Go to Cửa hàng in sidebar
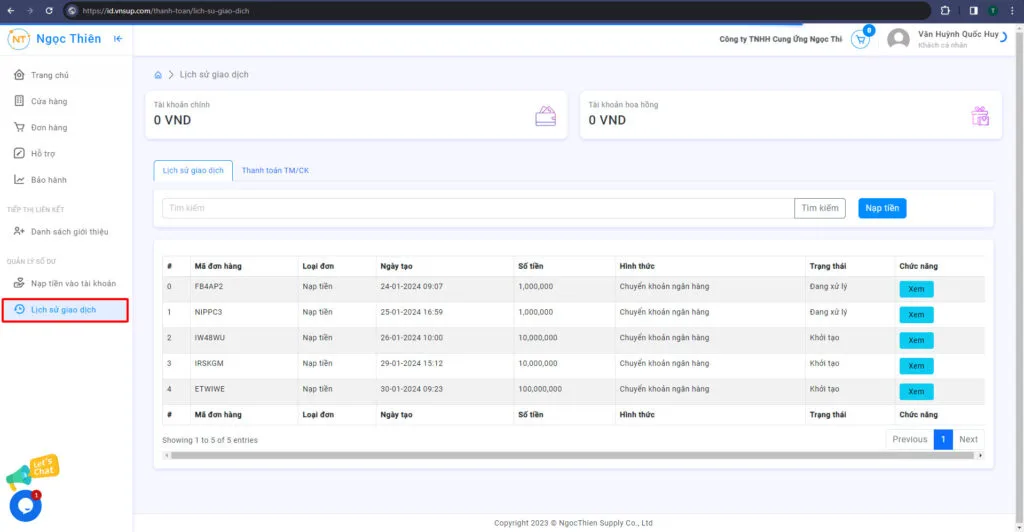 click(x=49, y=101)
